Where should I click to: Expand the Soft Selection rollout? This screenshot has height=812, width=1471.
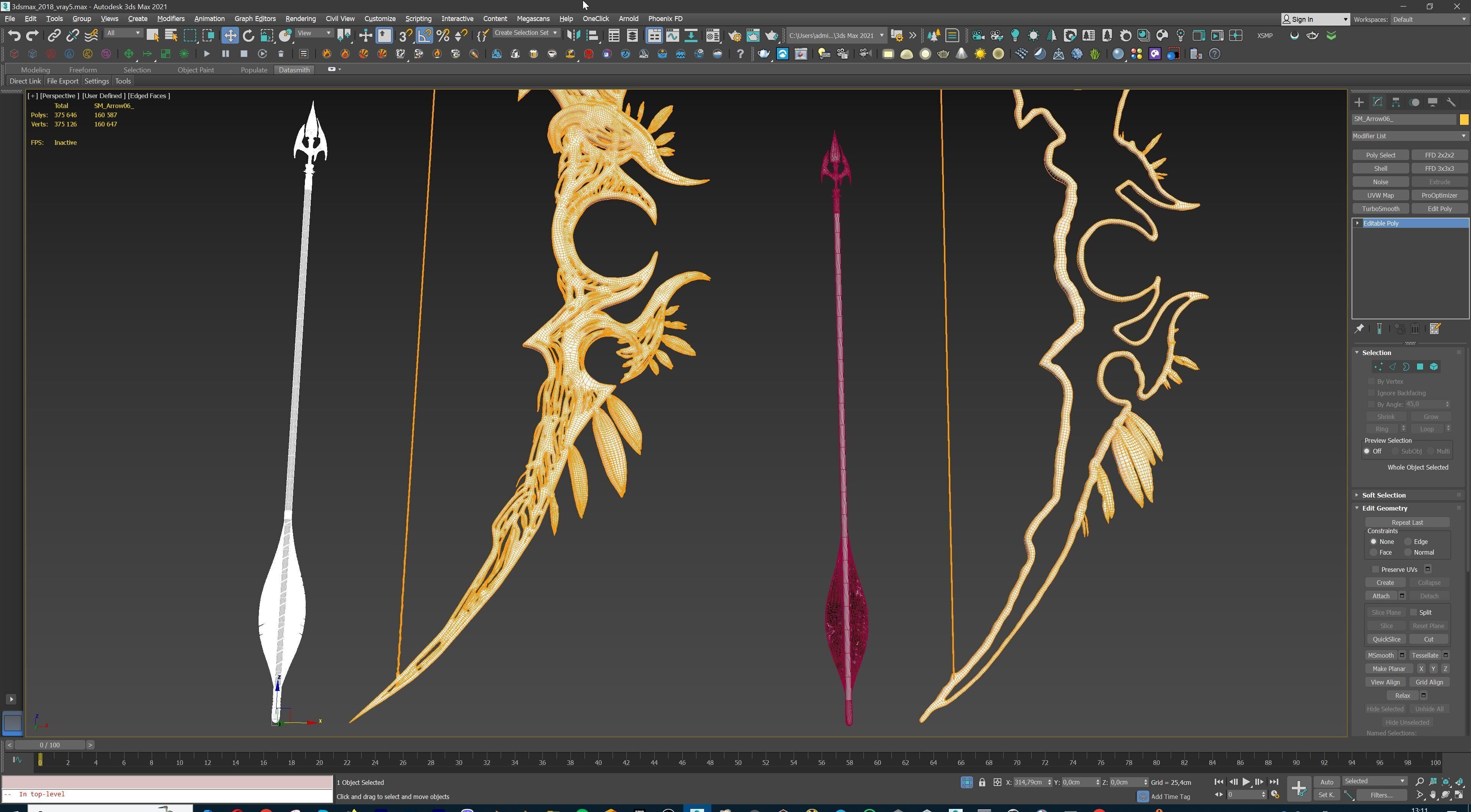coord(1384,495)
